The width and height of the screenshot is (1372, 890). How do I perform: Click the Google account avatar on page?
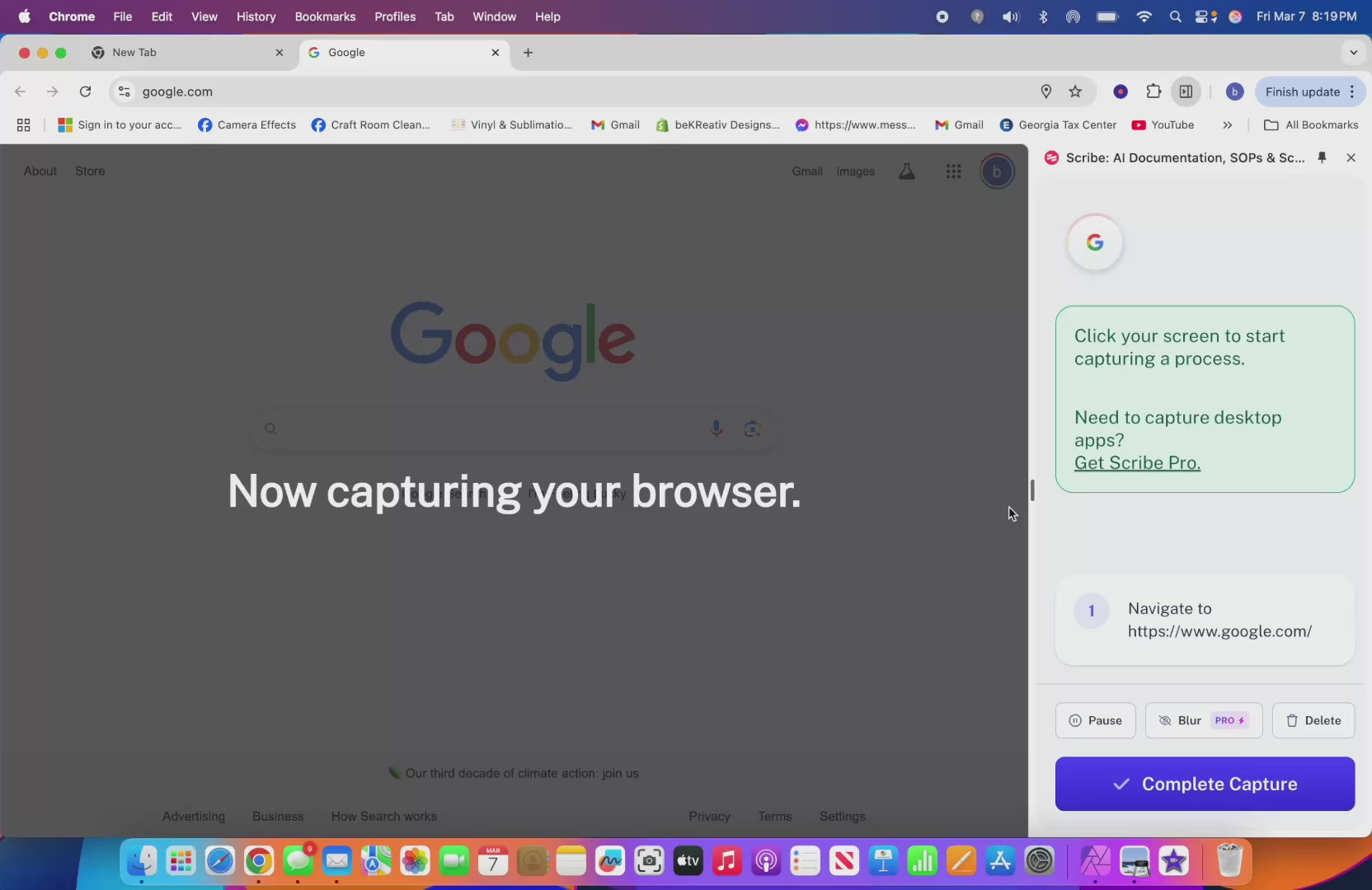point(996,171)
